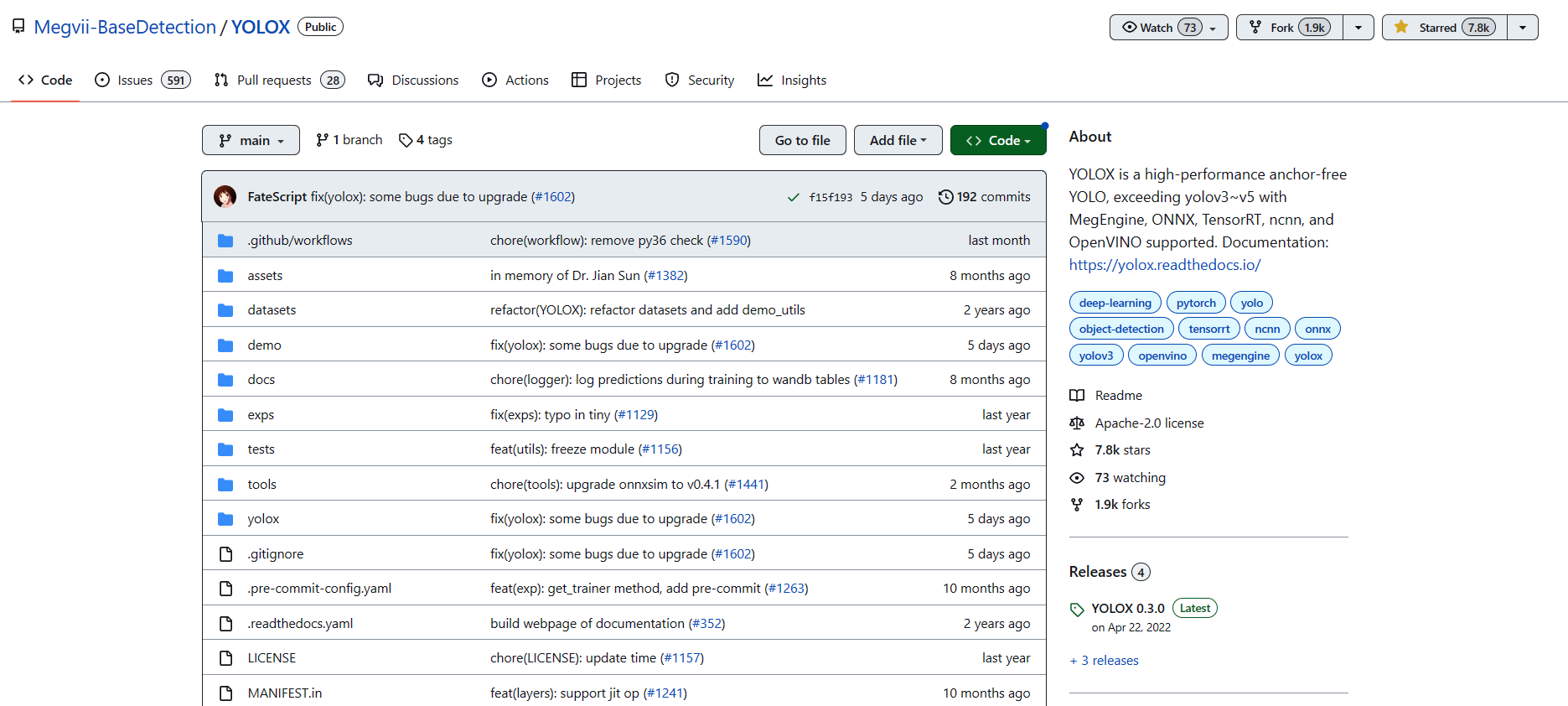Open the .readthedocs.yaml file
The image size is (1568, 706).
point(300,624)
